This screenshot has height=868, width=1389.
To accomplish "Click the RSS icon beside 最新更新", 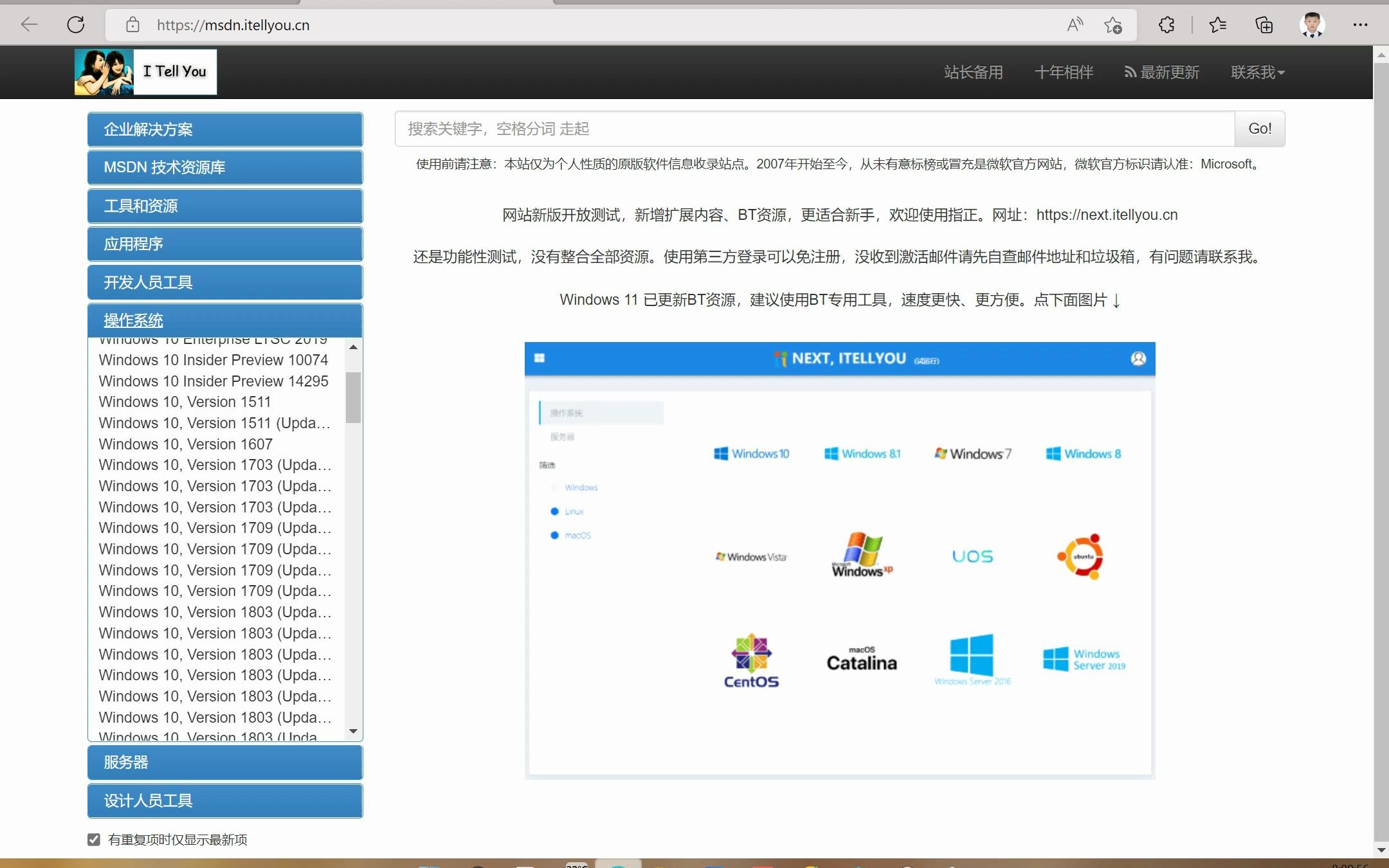I will [x=1130, y=72].
